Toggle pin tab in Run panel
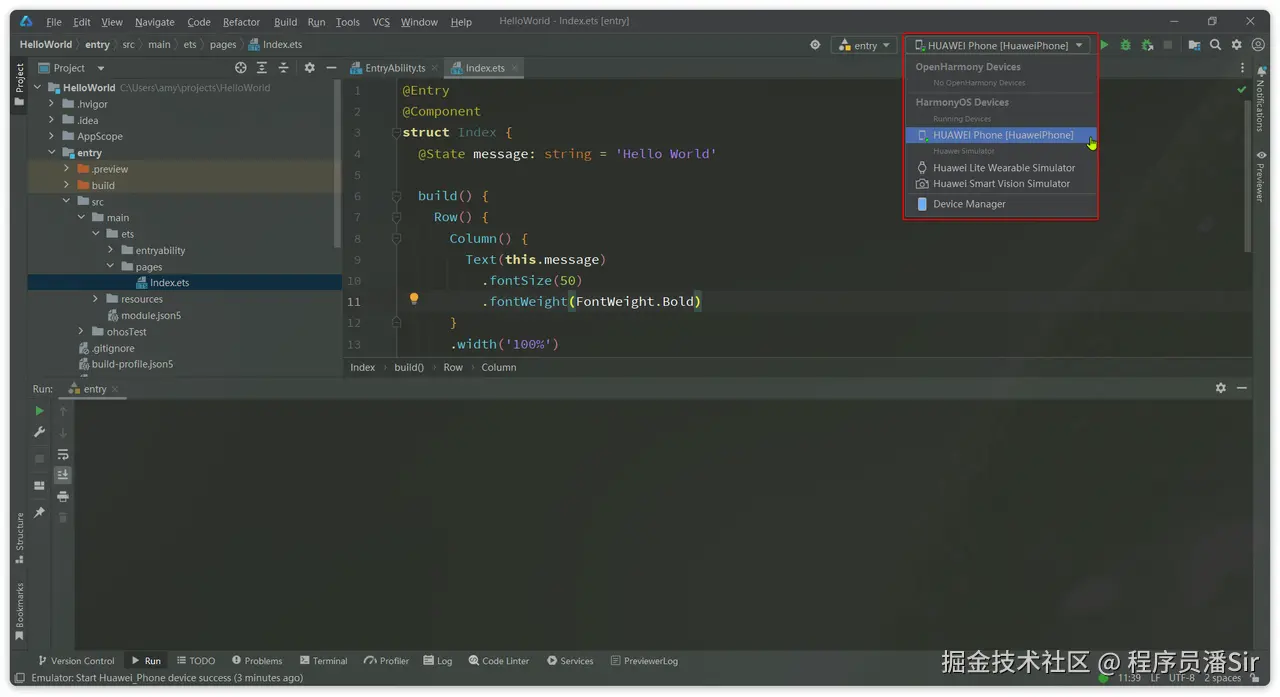Screen dimensions: 1280x697 tap(39, 512)
